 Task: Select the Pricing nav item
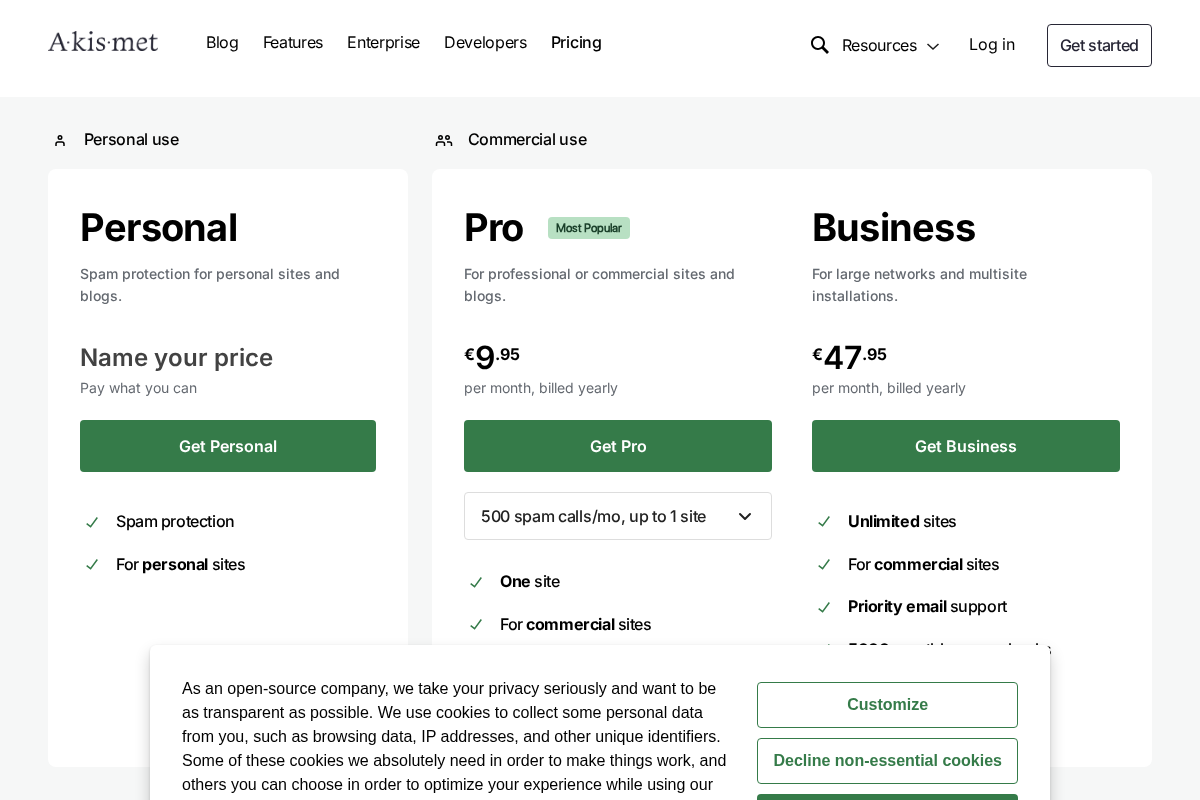(576, 42)
